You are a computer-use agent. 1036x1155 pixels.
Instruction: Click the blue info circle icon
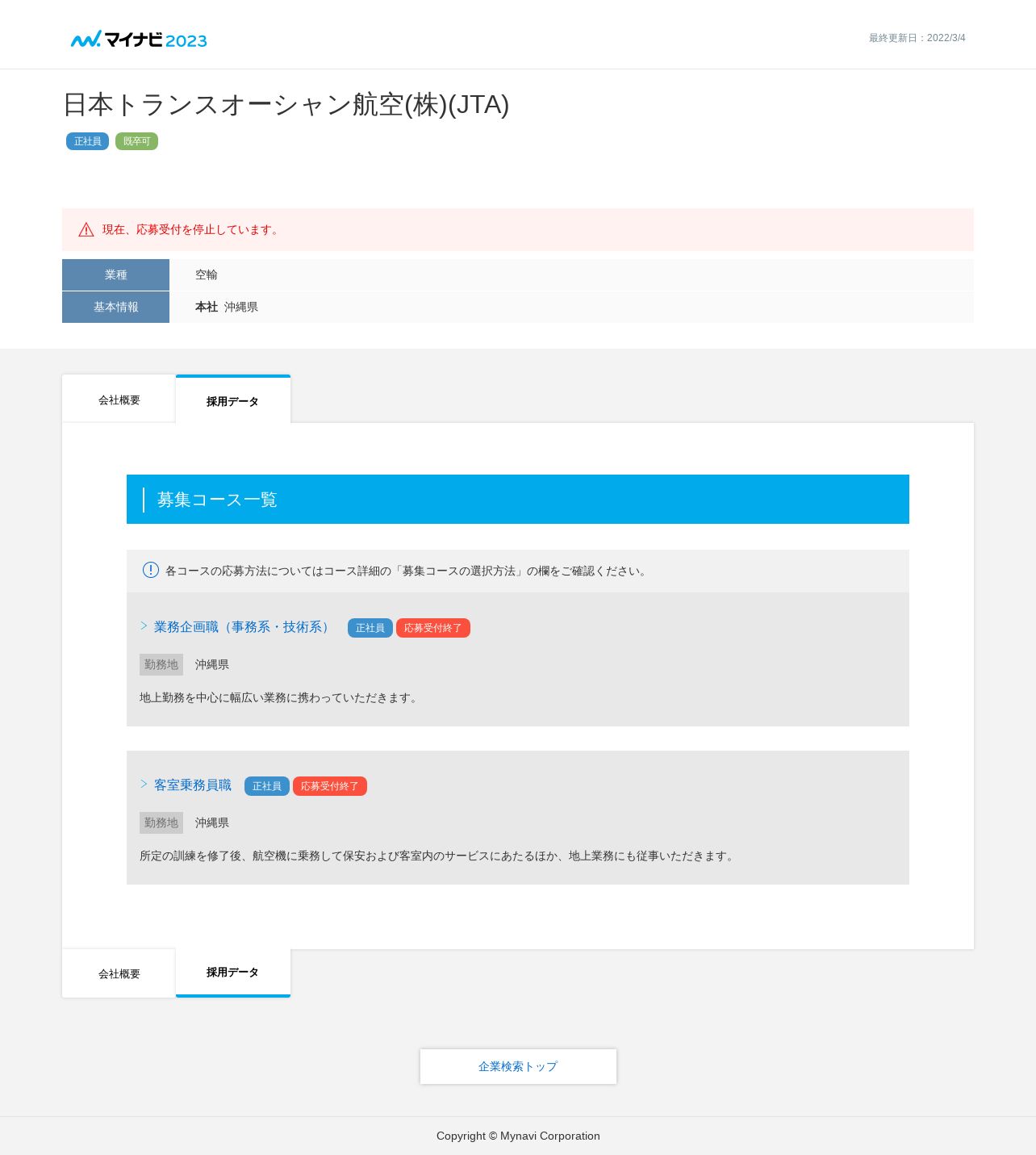point(151,570)
